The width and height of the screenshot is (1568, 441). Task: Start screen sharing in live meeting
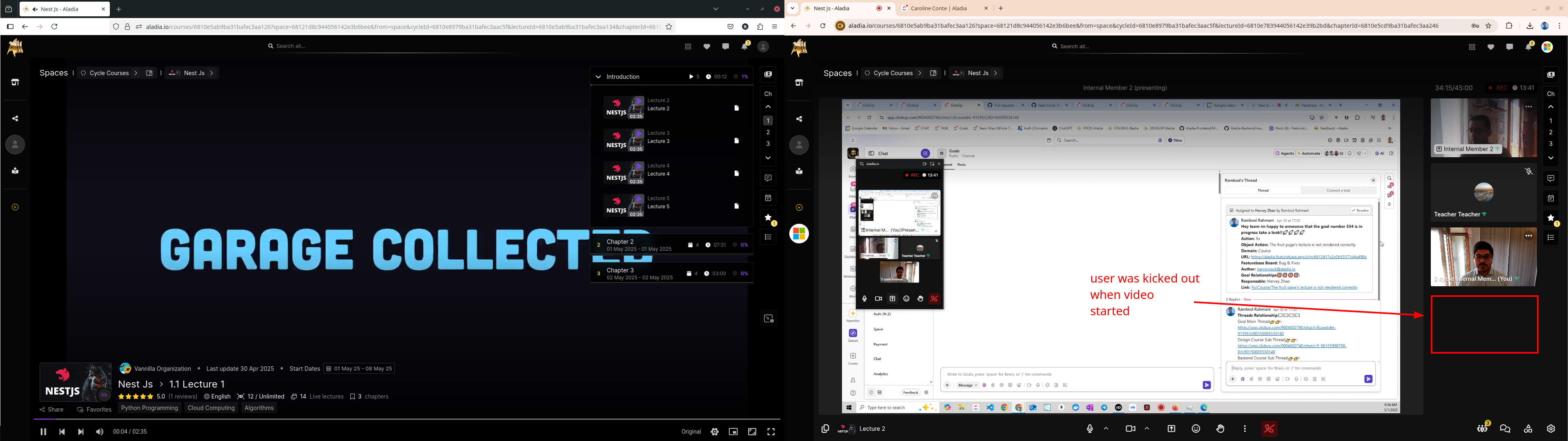tap(1171, 429)
